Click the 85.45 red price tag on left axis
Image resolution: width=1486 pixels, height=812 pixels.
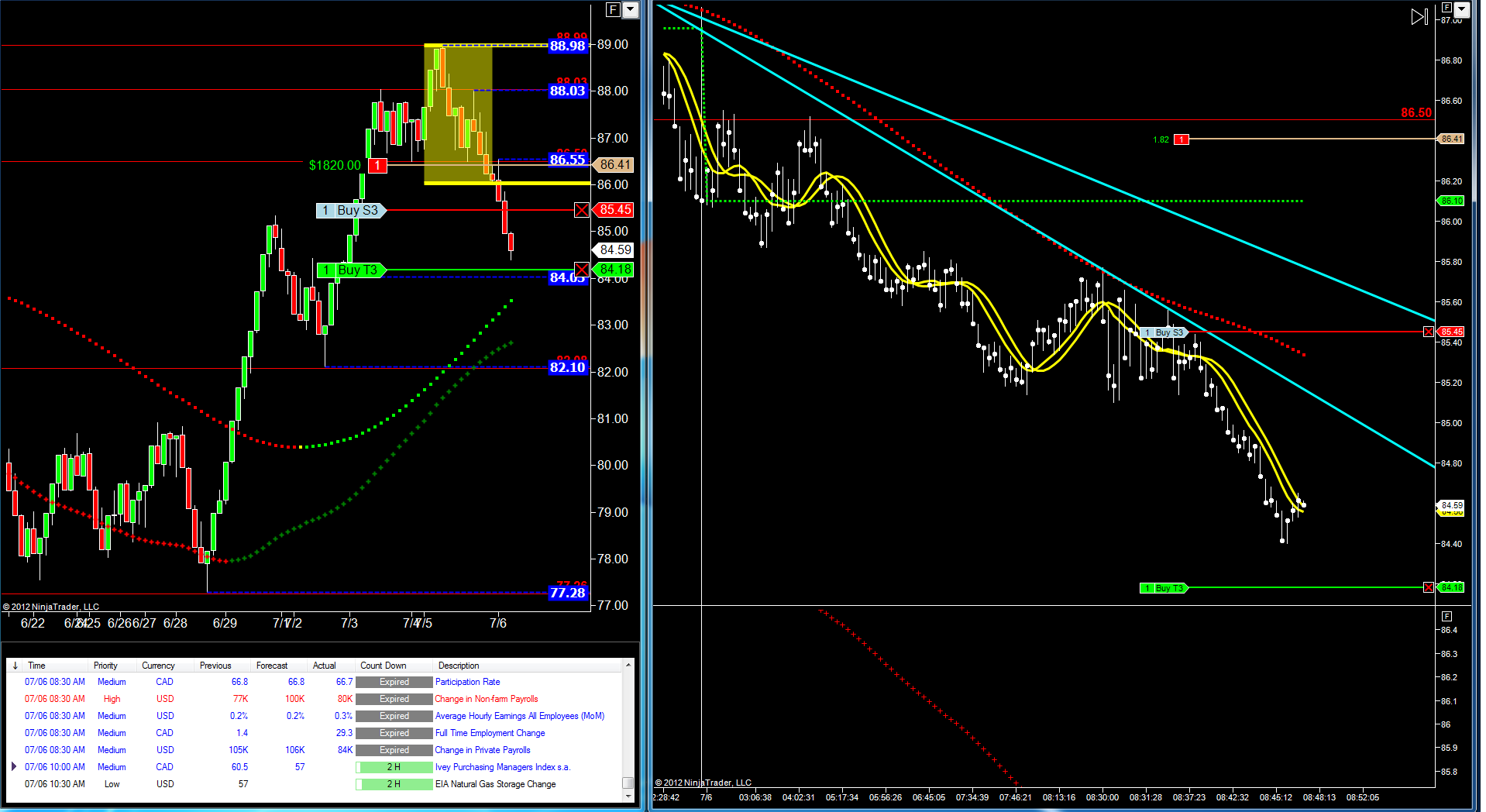614,210
